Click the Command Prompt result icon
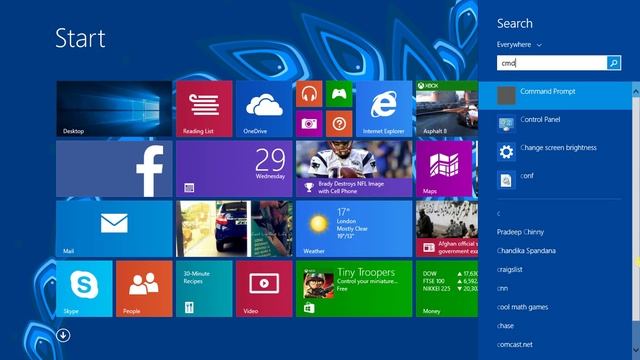The width and height of the screenshot is (640, 360). 506,96
